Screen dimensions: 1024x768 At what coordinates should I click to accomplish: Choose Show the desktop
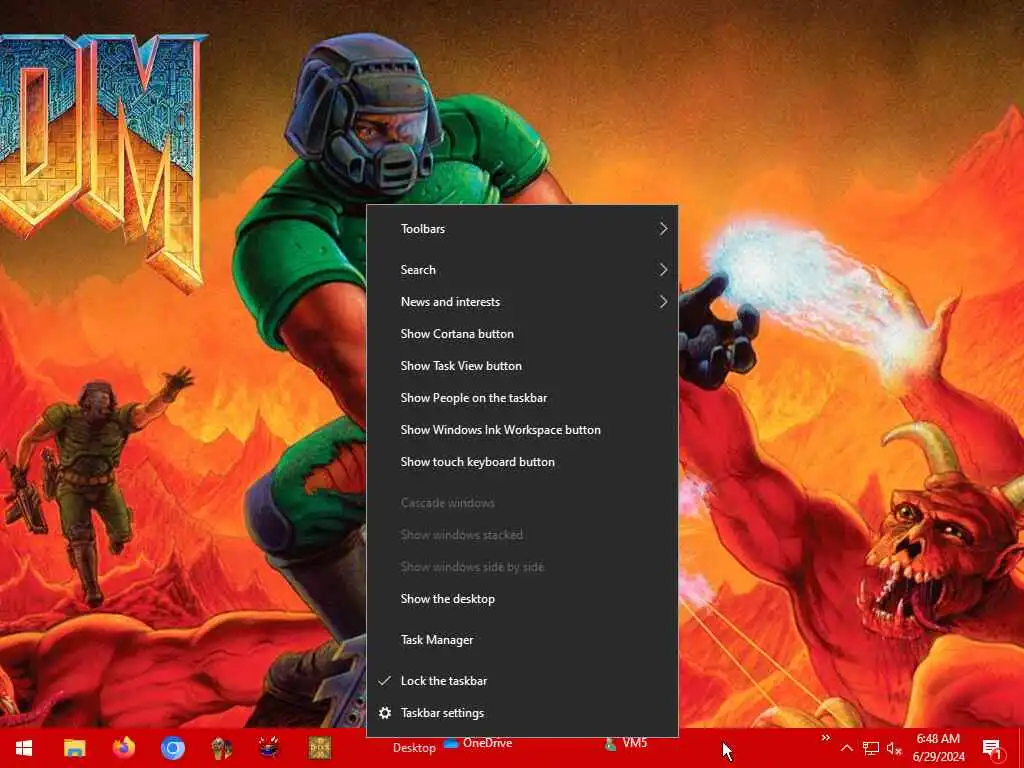click(522, 599)
